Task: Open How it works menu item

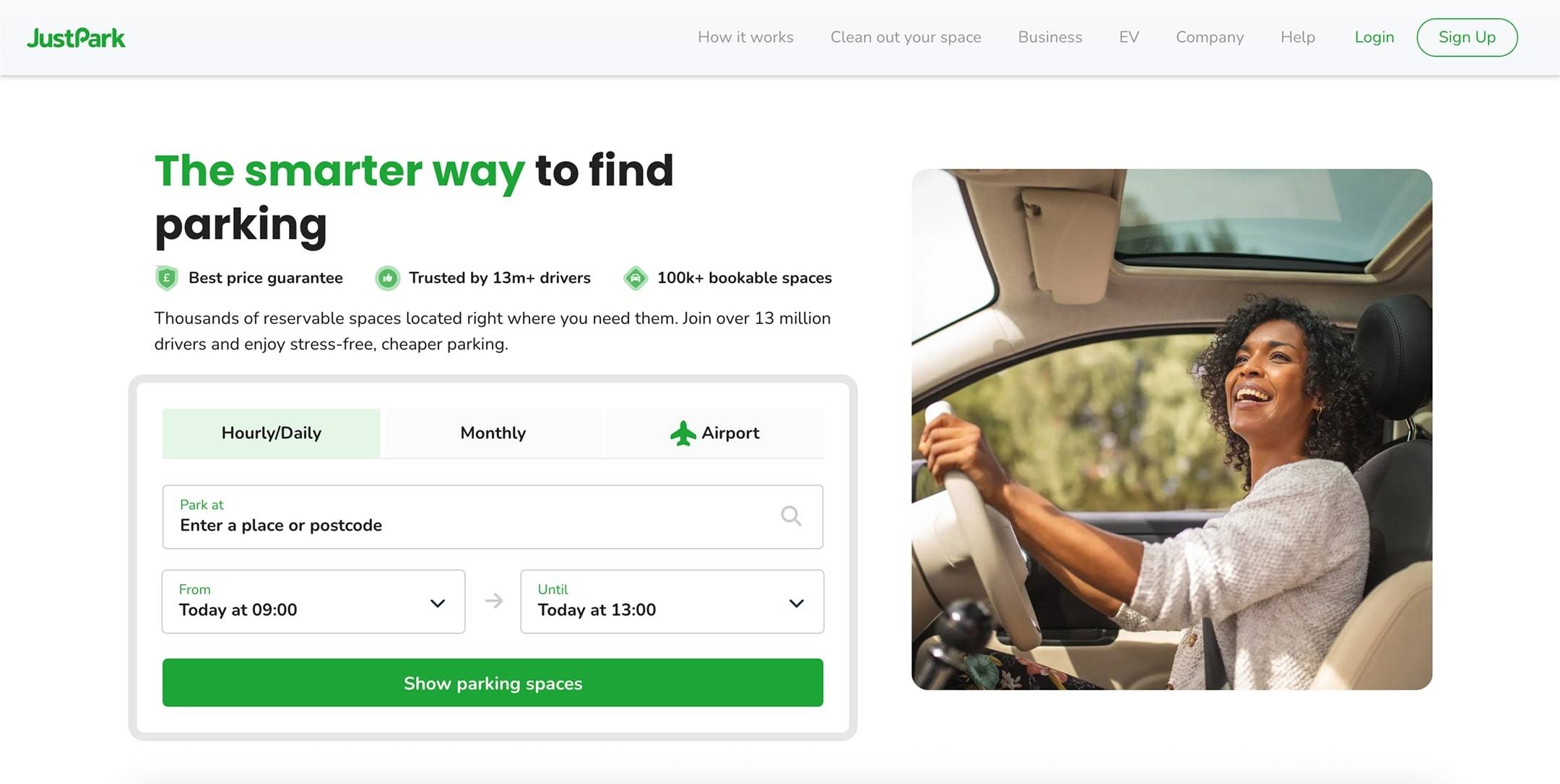Action: tap(745, 38)
